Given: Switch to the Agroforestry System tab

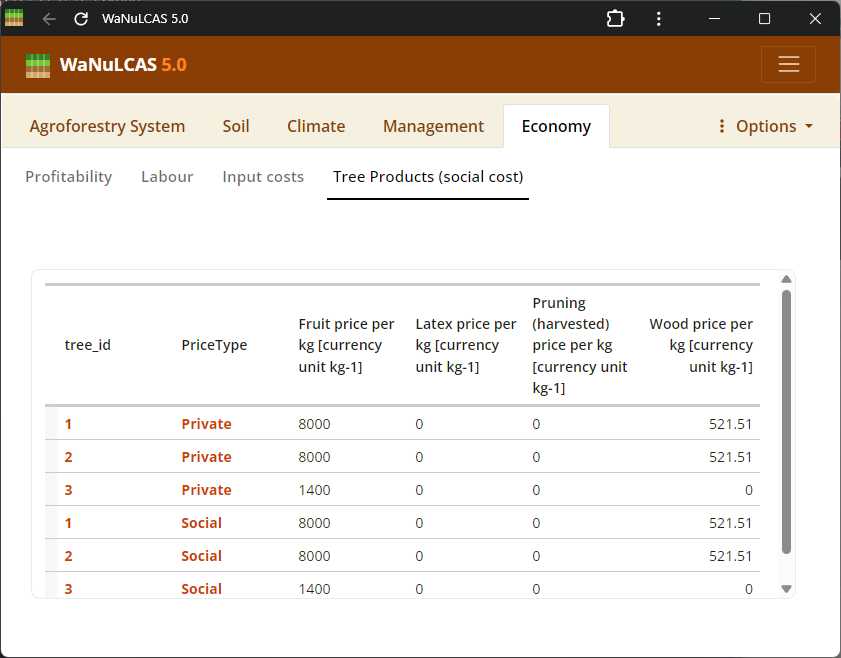Looking at the screenshot, I should (107, 126).
